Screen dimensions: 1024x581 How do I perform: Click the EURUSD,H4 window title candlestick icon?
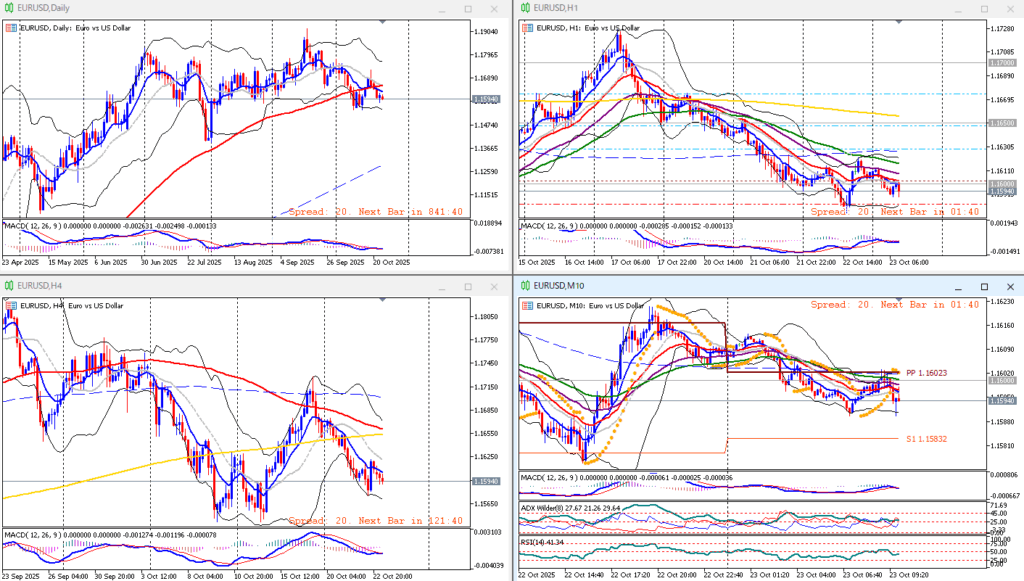pyautogui.click(x=9, y=285)
